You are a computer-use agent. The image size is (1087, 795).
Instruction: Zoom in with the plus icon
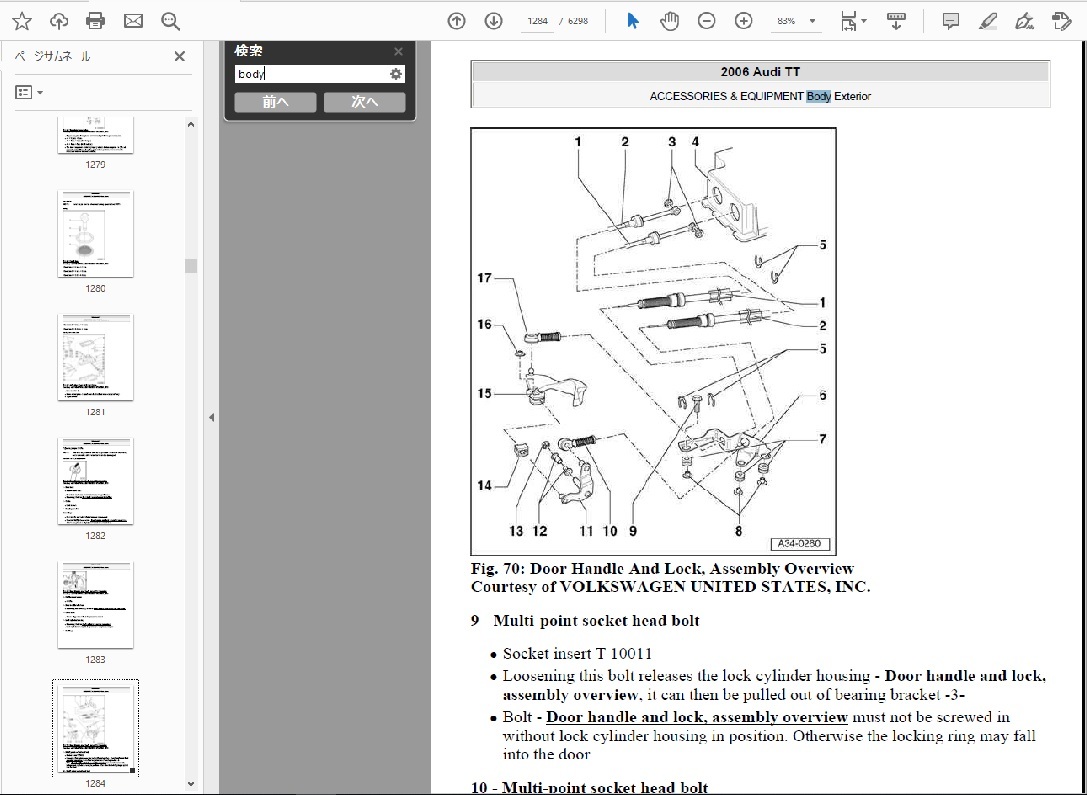click(743, 21)
